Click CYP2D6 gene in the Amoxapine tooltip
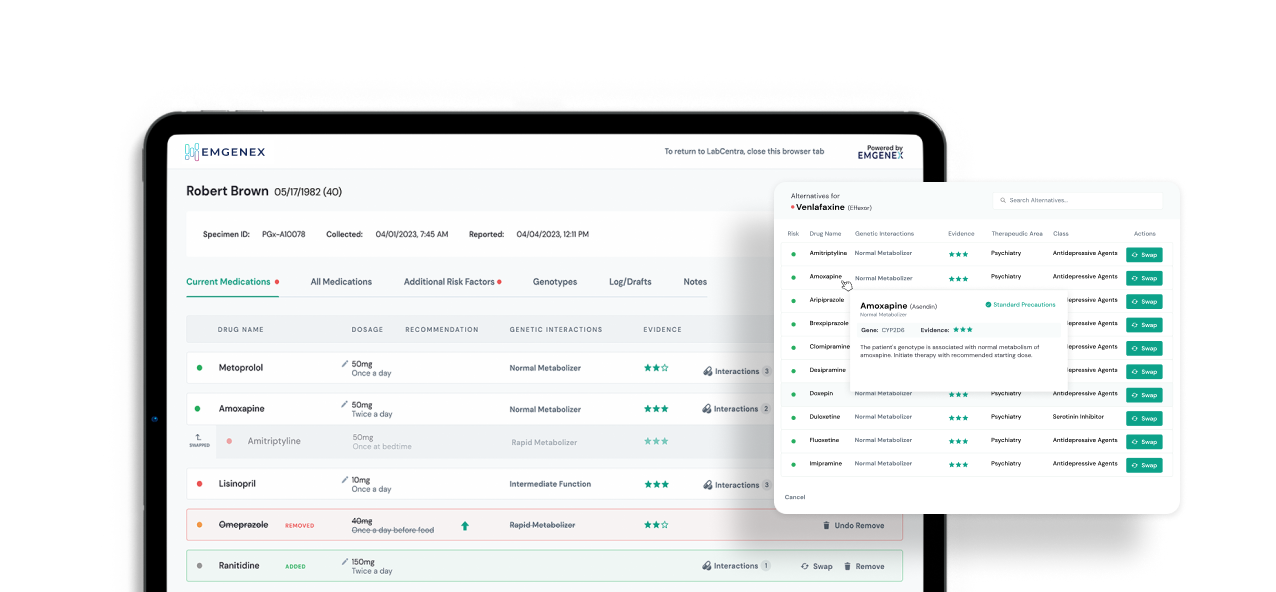Viewport: 1276px width, 592px height. tap(892, 329)
